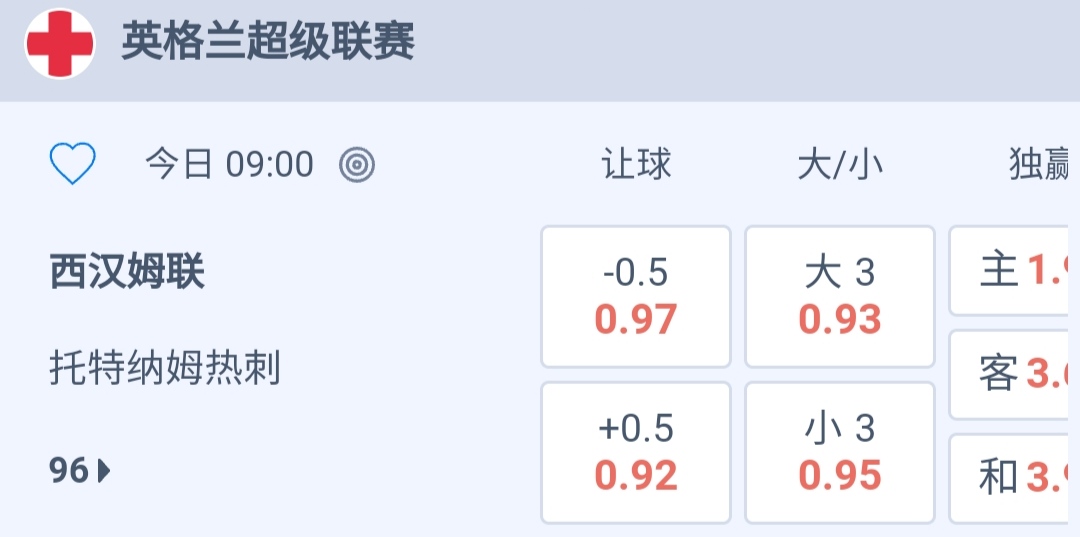The height and width of the screenshot is (537, 1080).
Task: Click the red 0.97 odds value
Action: (x=636, y=320)
